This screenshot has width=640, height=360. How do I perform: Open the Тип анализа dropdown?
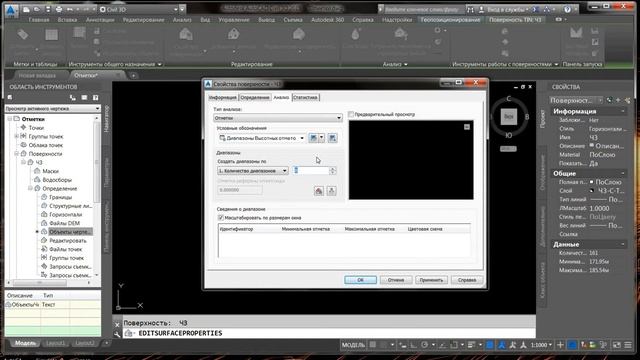pyautogui.click(x=278, y=118)
